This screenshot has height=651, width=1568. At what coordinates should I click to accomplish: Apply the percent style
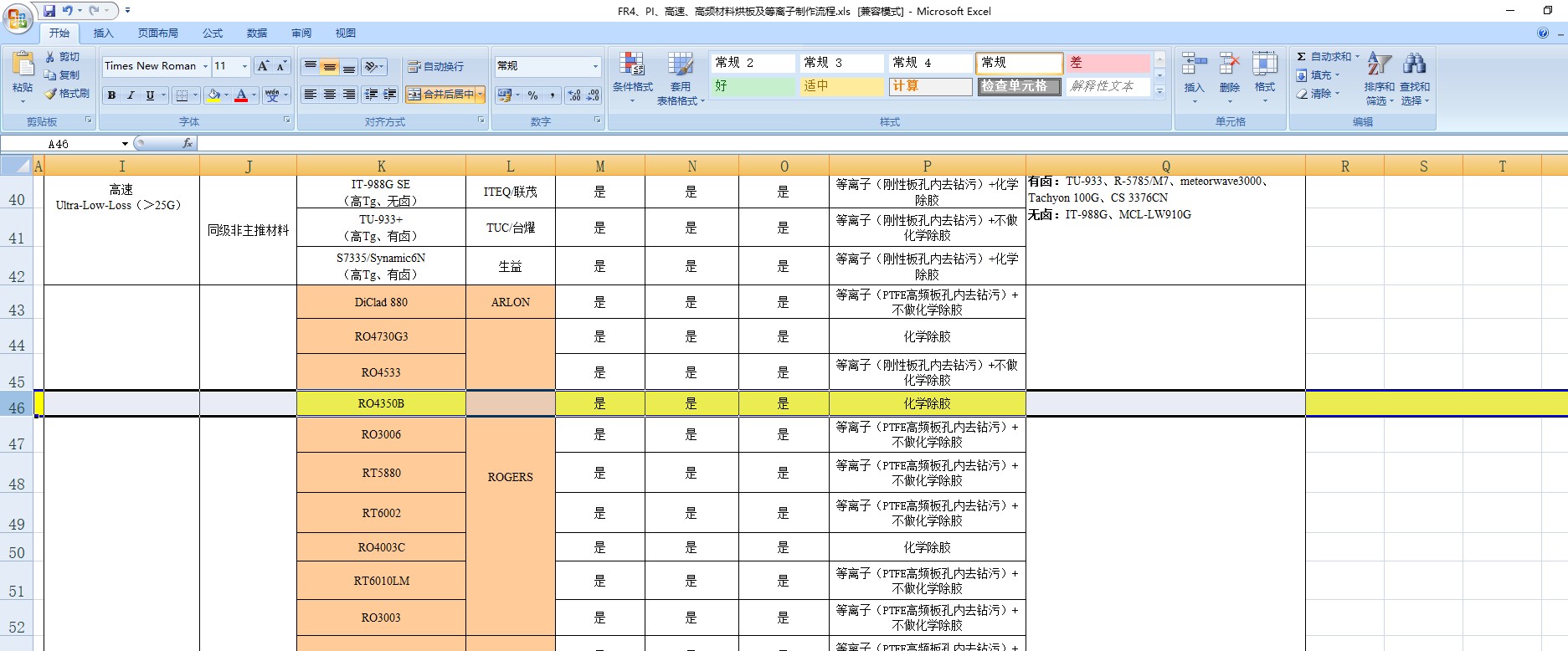(532, 95)
